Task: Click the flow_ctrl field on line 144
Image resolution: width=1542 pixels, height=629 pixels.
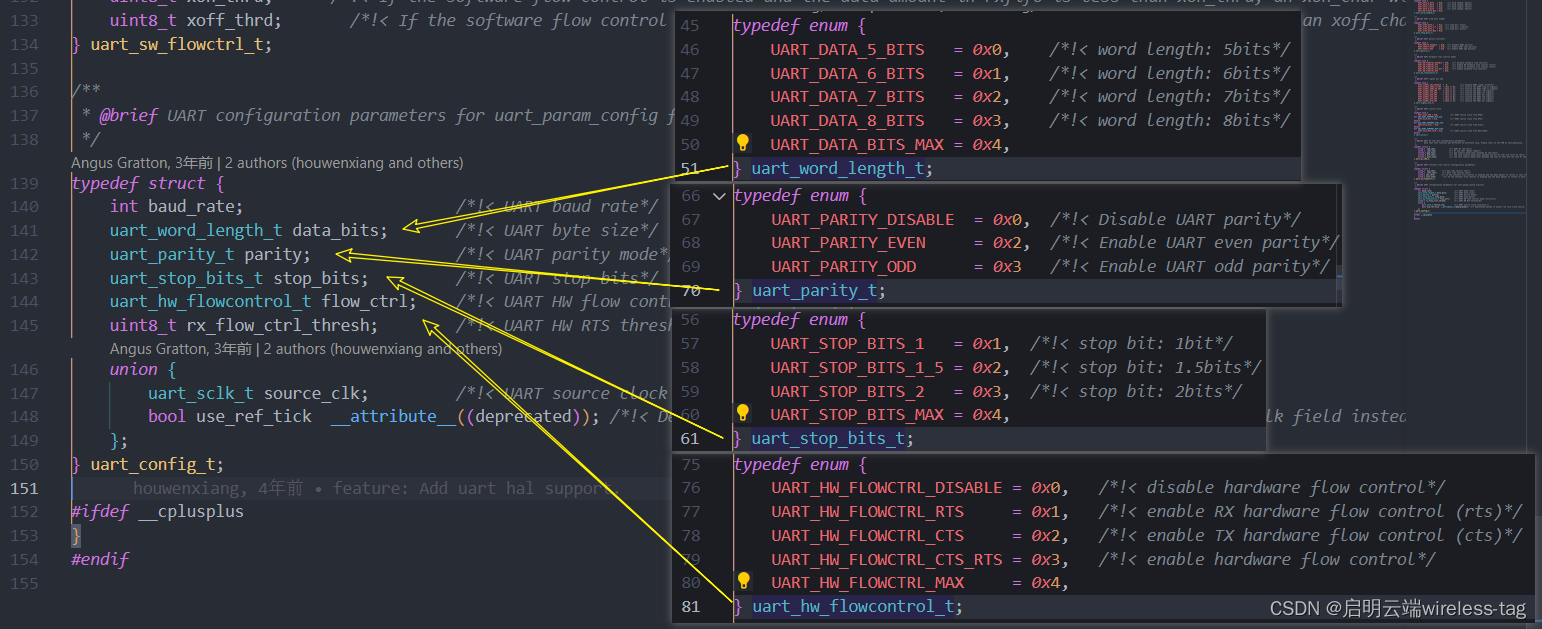Action: tap(364, 301)
